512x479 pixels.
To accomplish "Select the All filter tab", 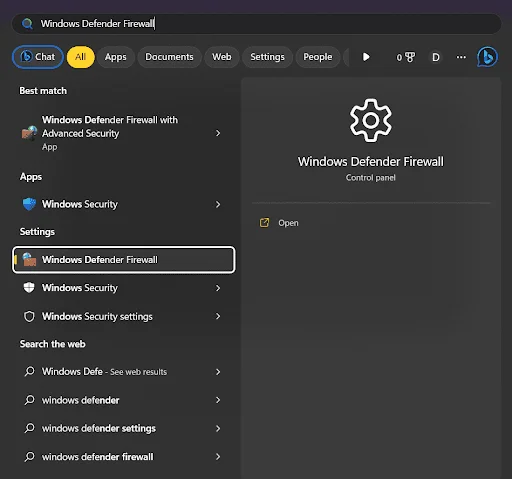I will [80, 57].
